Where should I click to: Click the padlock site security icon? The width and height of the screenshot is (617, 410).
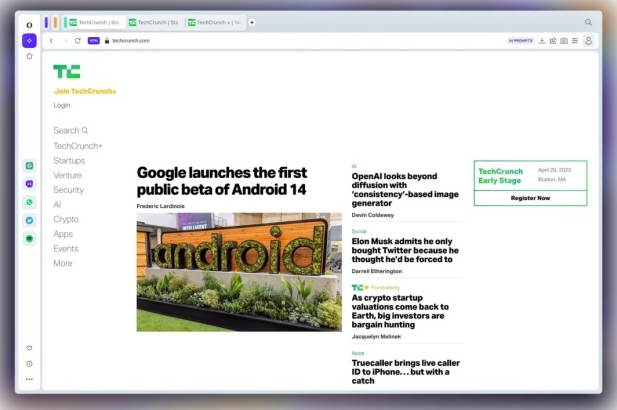click(107, 41)
